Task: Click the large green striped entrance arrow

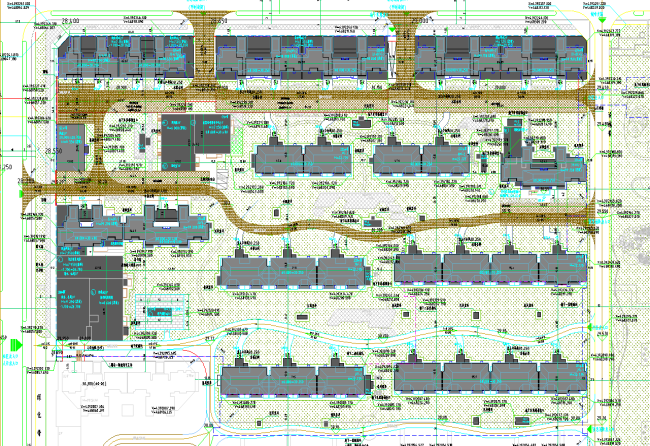Action: pyautogui.click(x=16, y=344)
